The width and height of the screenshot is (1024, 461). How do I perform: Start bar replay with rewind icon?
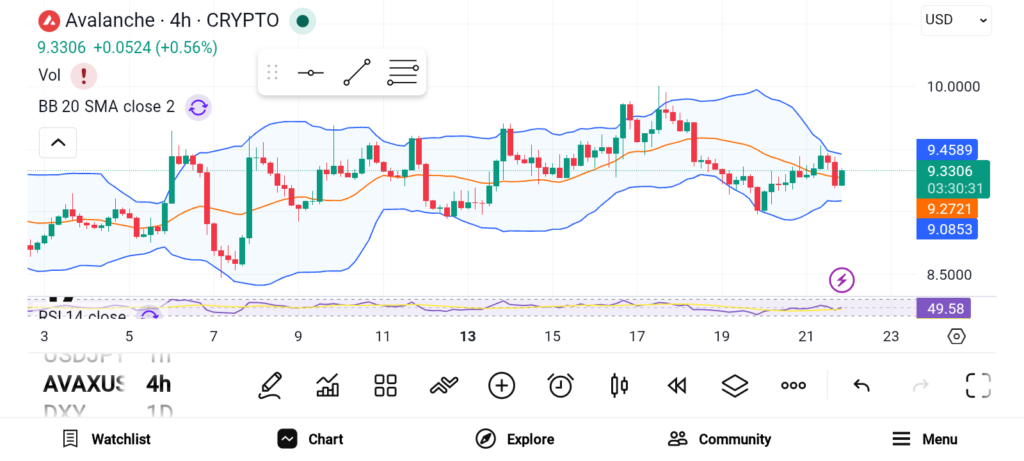tap(677, 385)
